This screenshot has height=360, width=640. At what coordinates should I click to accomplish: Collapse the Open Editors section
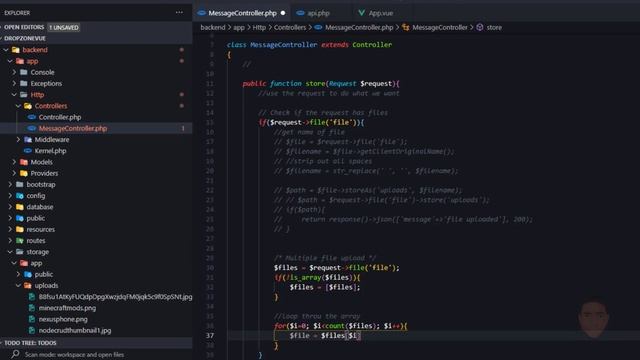pos(23,27)
